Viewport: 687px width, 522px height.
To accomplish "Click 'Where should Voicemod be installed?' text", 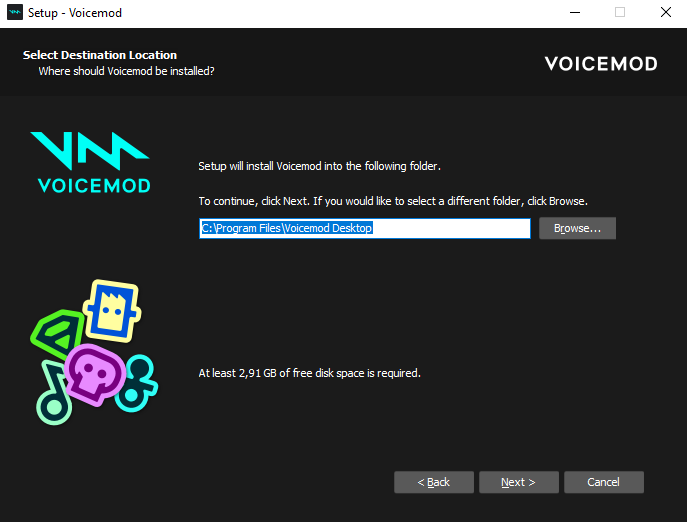I will coord(126,71).
